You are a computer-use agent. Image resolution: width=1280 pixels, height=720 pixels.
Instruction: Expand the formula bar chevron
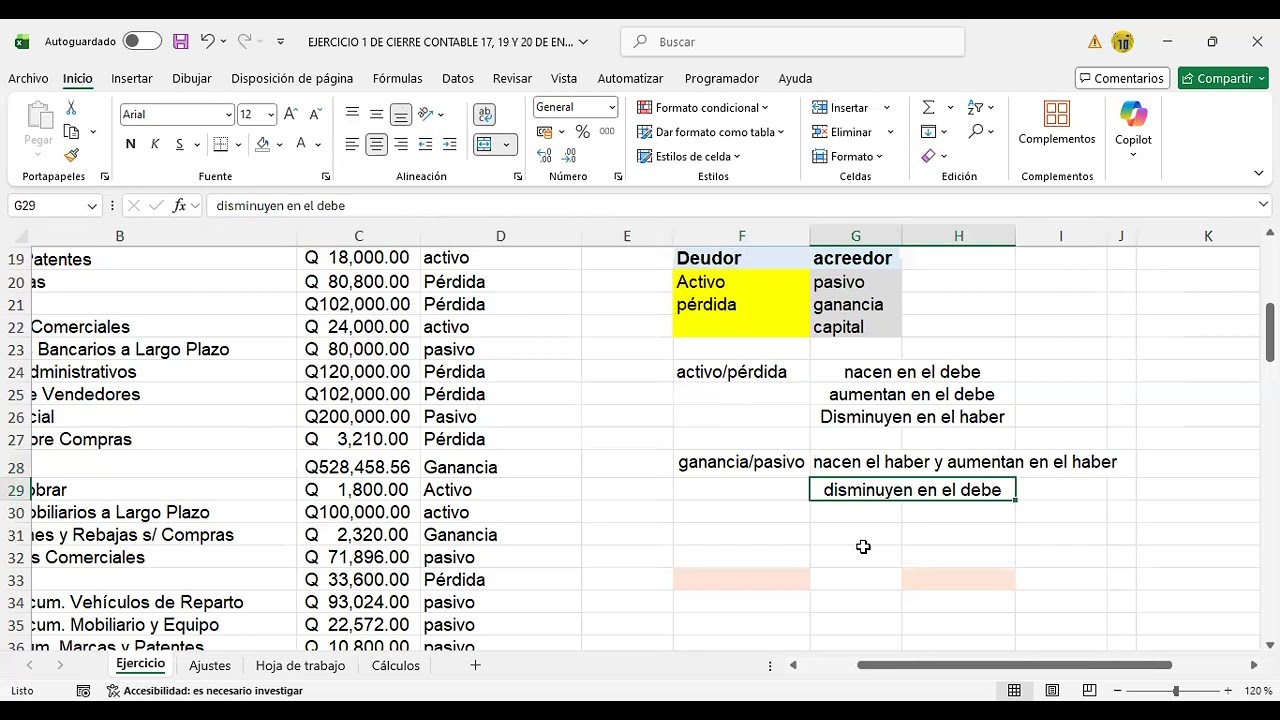1264,205
